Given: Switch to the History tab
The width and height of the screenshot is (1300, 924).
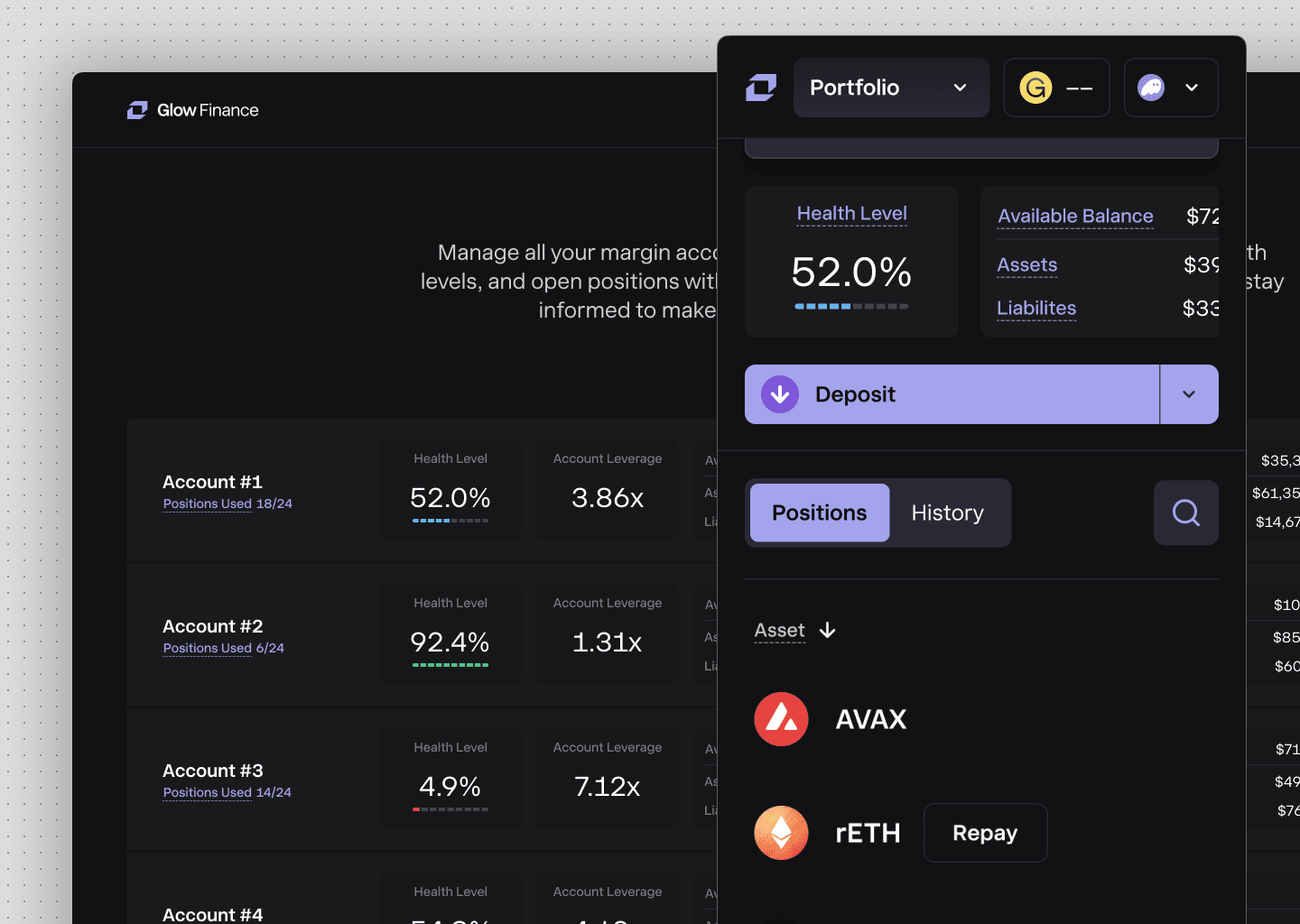Looking at the screenshot, I should click(x=947, y=513).
